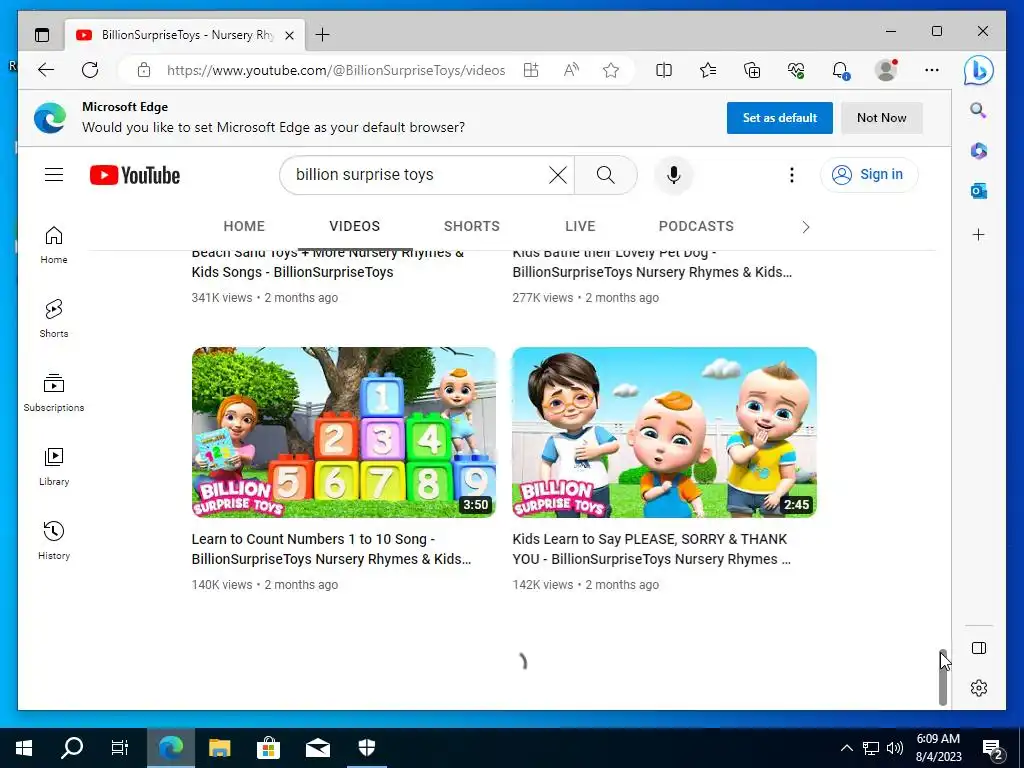Viewport: 1024px width, 768px height.
Task: Open the Windows Start menu
Action: click(x=24, y=747)
